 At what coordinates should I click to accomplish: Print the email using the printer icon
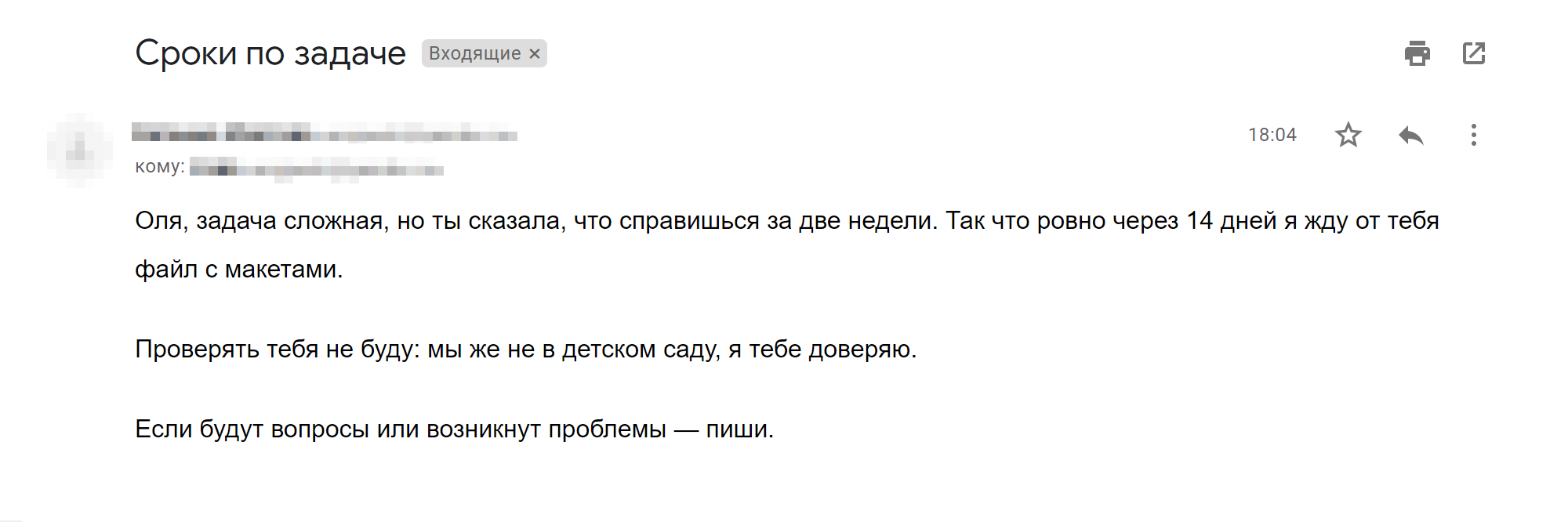[1417, 53]
